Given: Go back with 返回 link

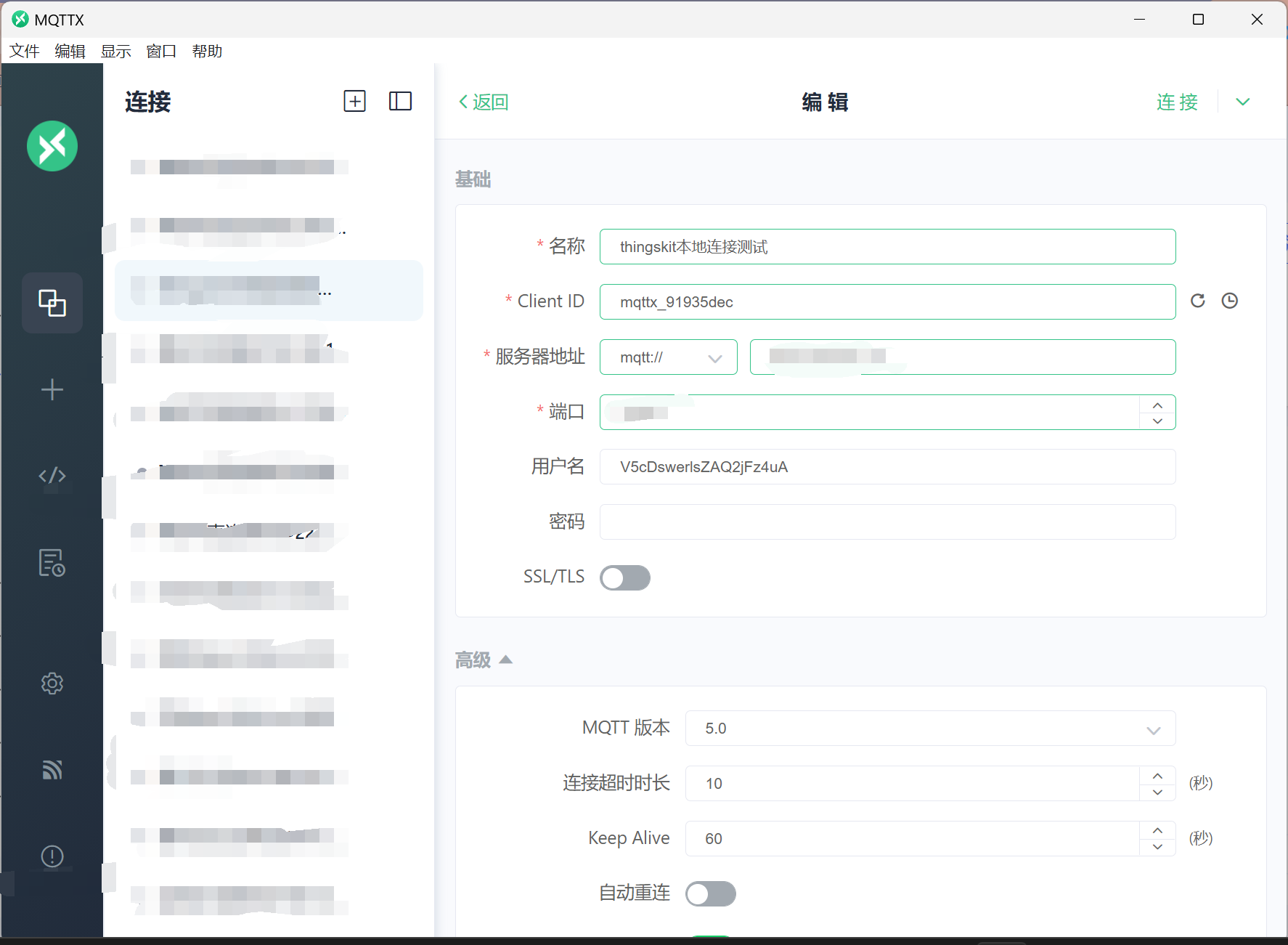Looking at the screenshot, I should click(x=484, y=102).
